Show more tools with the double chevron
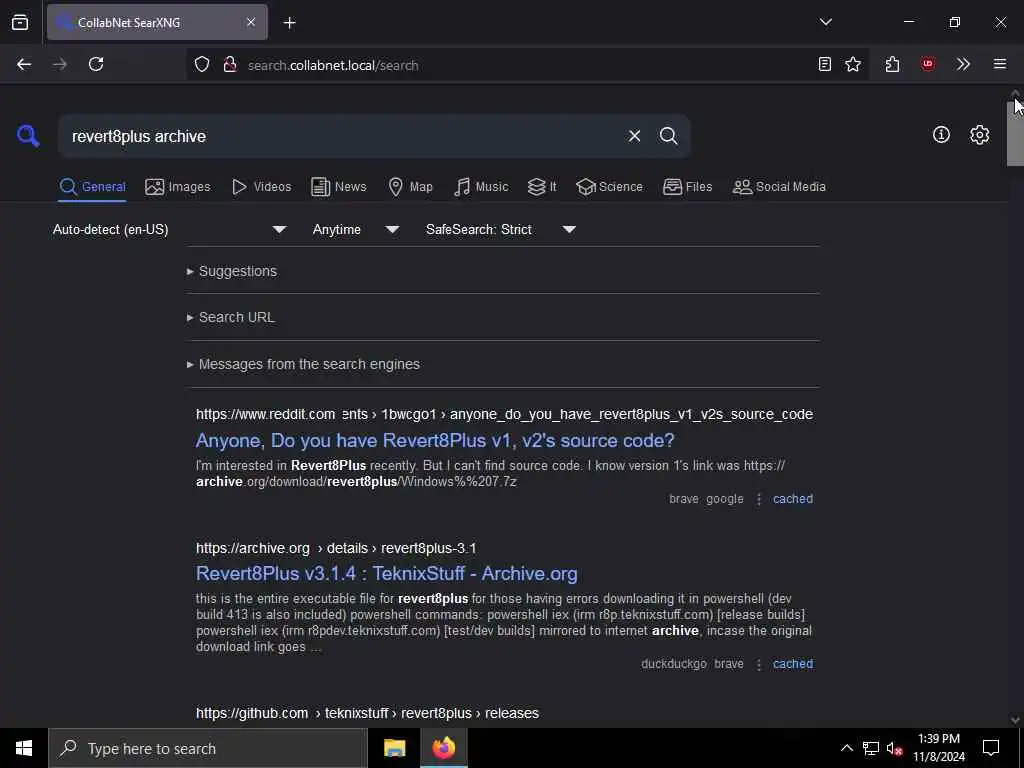 click(x=963, y=64)
